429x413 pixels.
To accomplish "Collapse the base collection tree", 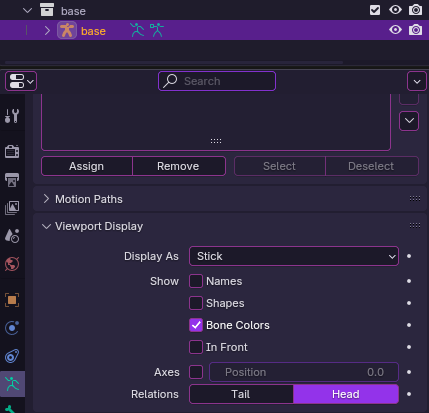I will pyautogui.click(x=28, y=11).
